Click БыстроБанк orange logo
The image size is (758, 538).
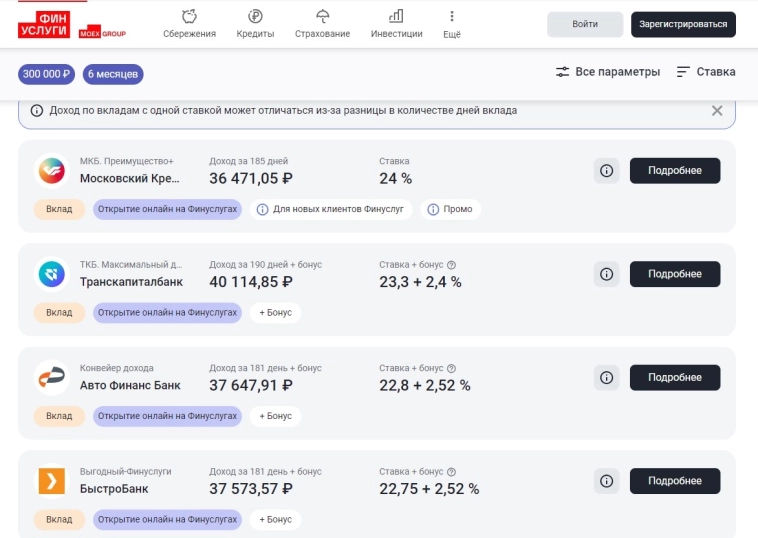pyautogui.click(x=51, y=481)
